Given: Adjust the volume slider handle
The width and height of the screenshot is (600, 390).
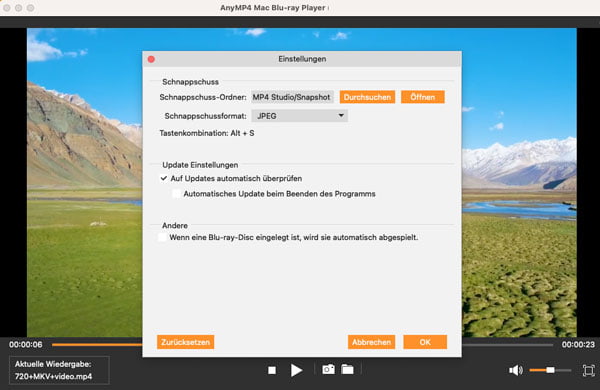Looking at the screenshot, I should coord(550,370).
